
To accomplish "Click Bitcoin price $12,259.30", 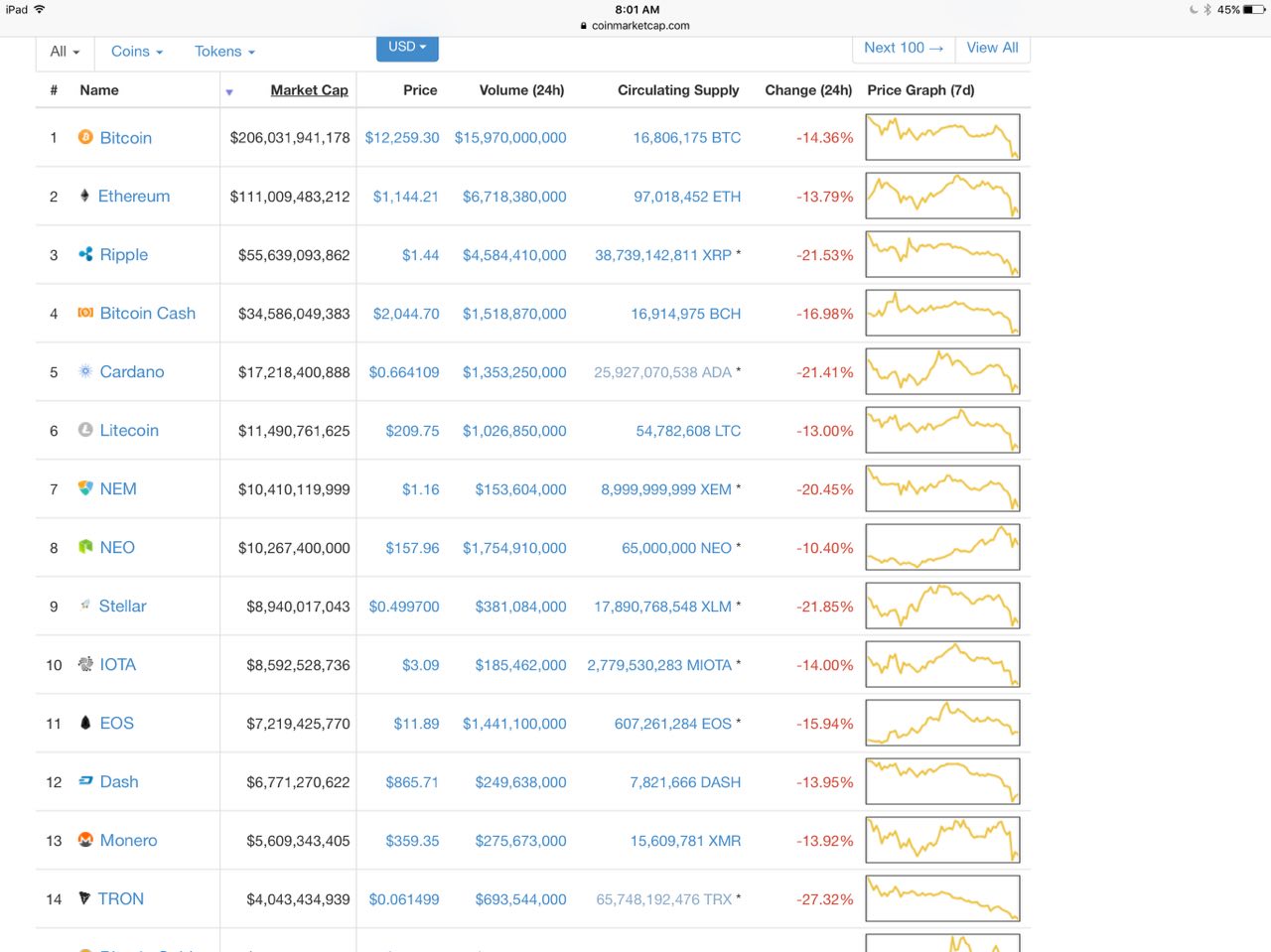I will 402,138.
